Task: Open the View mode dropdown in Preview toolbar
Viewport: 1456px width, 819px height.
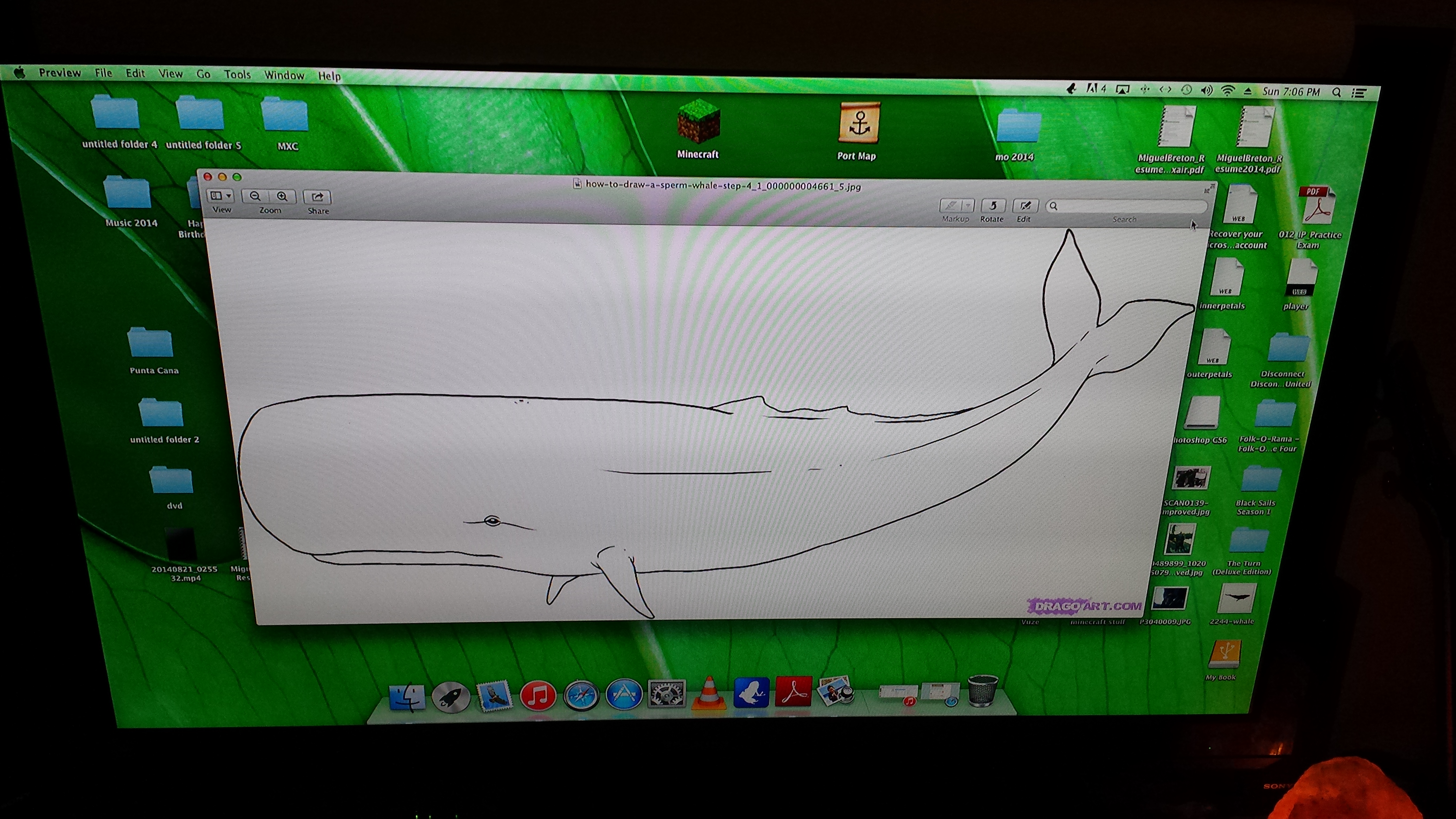Action: 220,195
